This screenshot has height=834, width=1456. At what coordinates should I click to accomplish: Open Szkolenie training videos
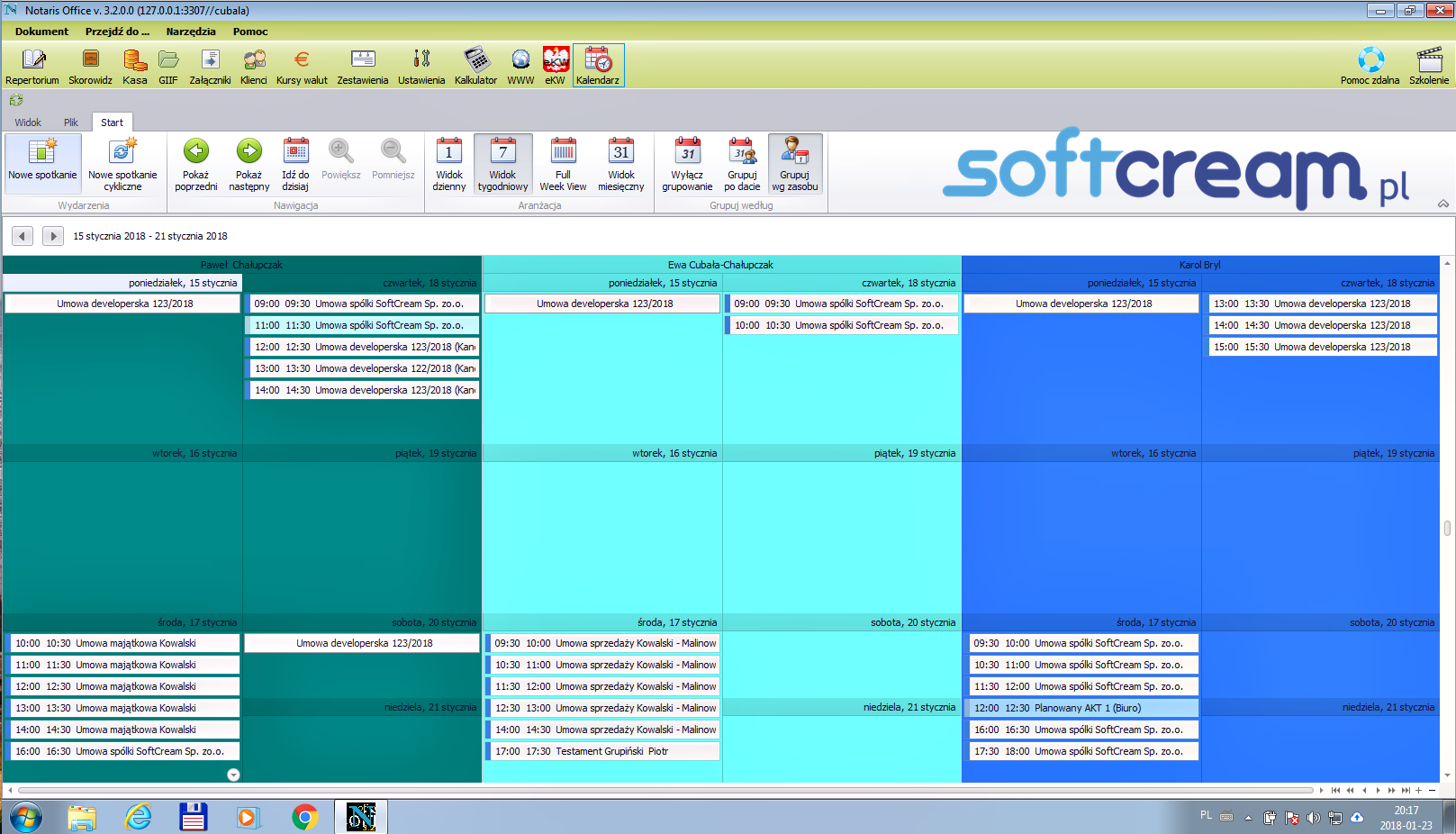click(1429, 67)
